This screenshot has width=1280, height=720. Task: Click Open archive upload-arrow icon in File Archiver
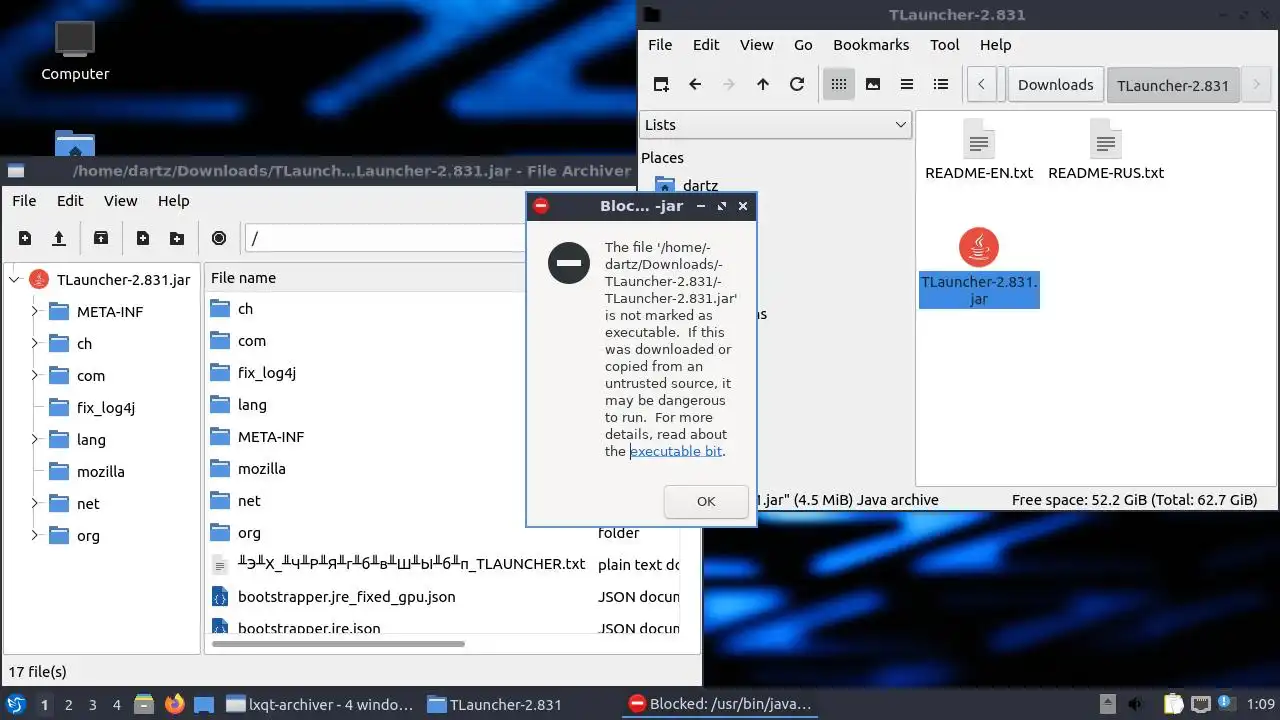click(x=59, y=238)
